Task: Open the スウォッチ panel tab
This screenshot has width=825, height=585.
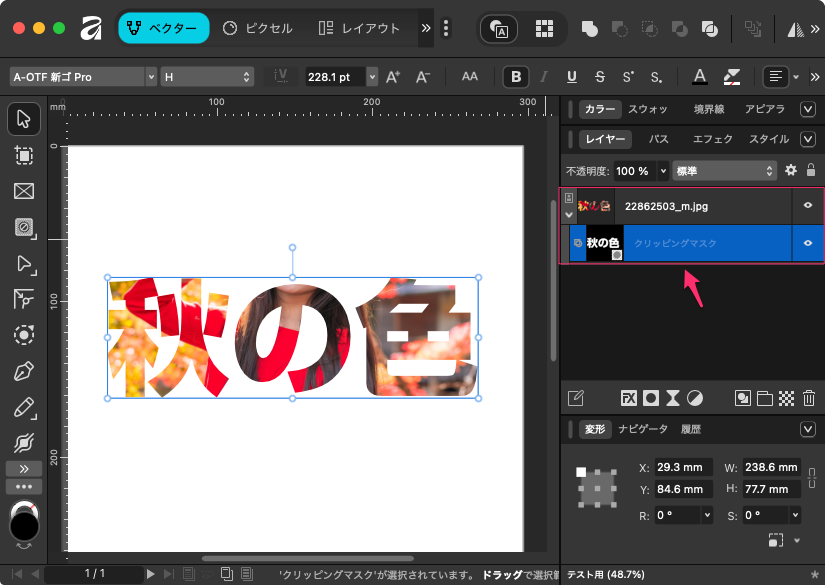Action: click(x=648, y=109)
